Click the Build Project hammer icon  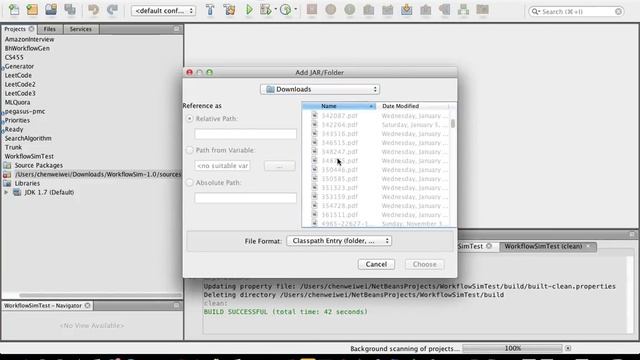tap(210, 9)
